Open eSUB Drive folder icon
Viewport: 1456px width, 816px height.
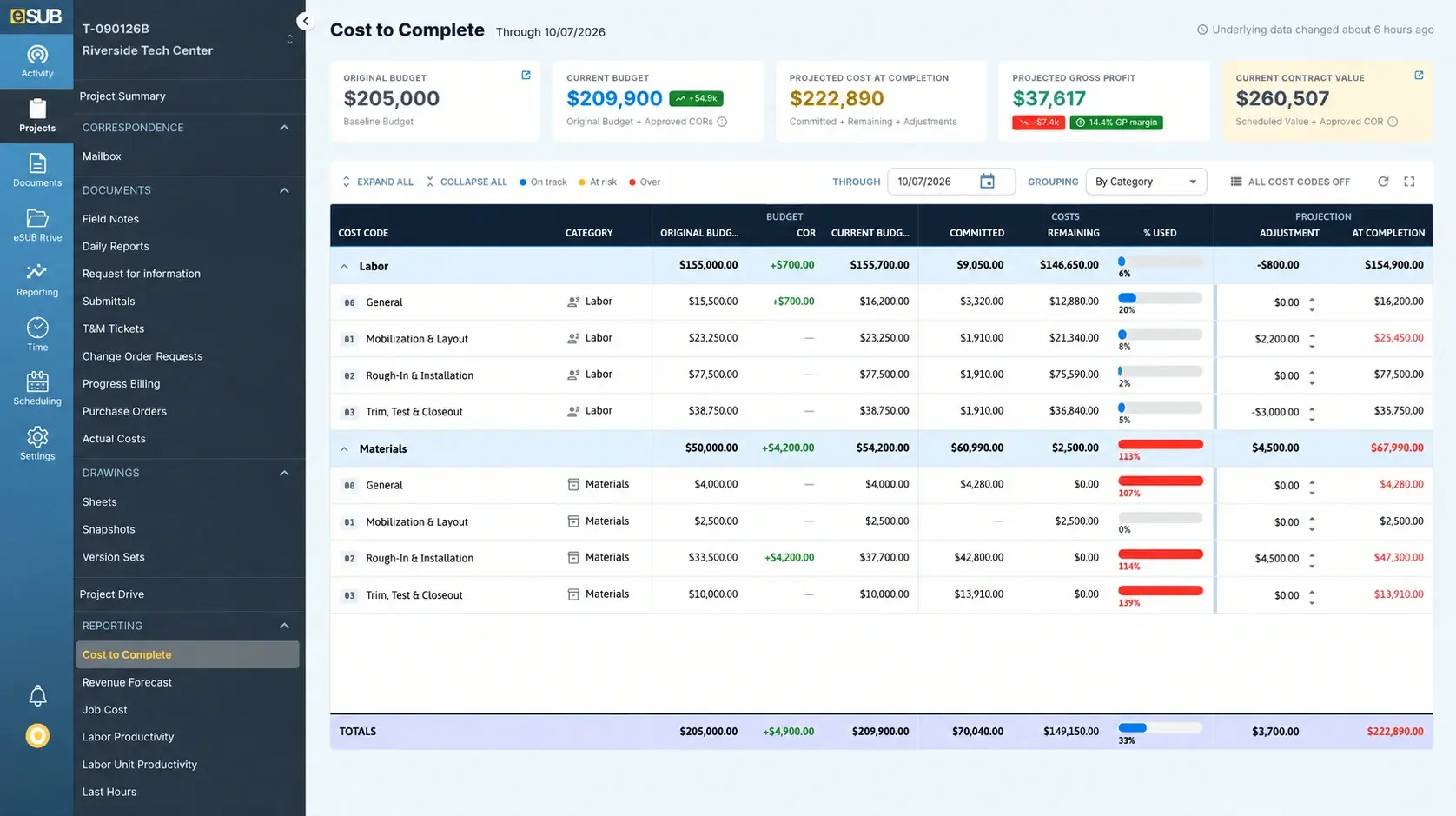(x=36, y=225)
